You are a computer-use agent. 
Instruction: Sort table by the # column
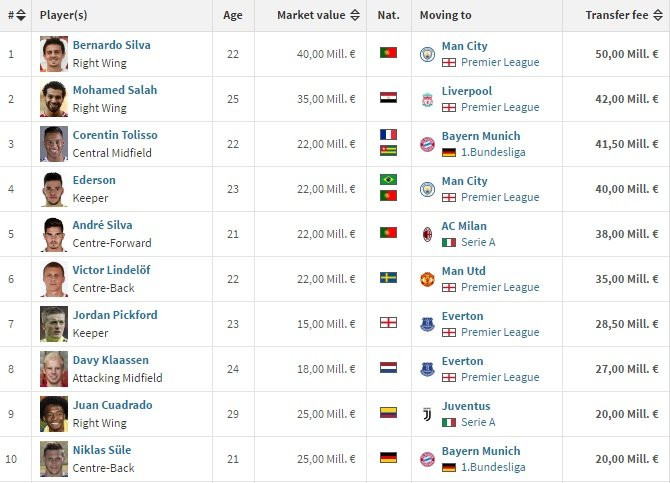point(16,16)
